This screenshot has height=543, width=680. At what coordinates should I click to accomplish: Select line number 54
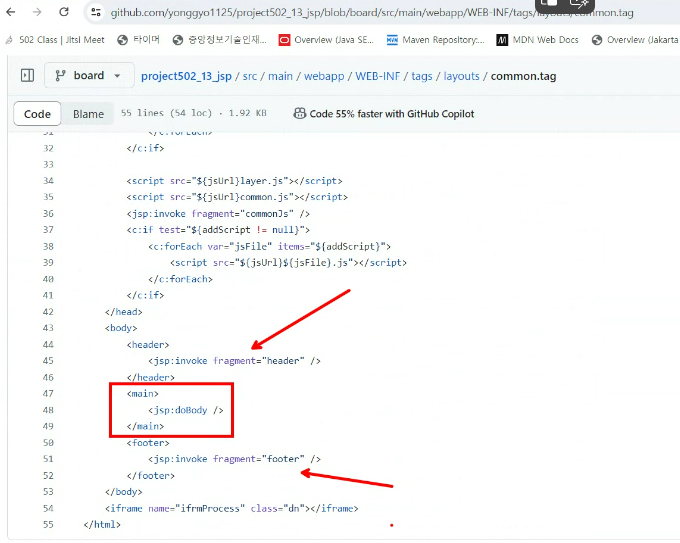tap(48, 508)
